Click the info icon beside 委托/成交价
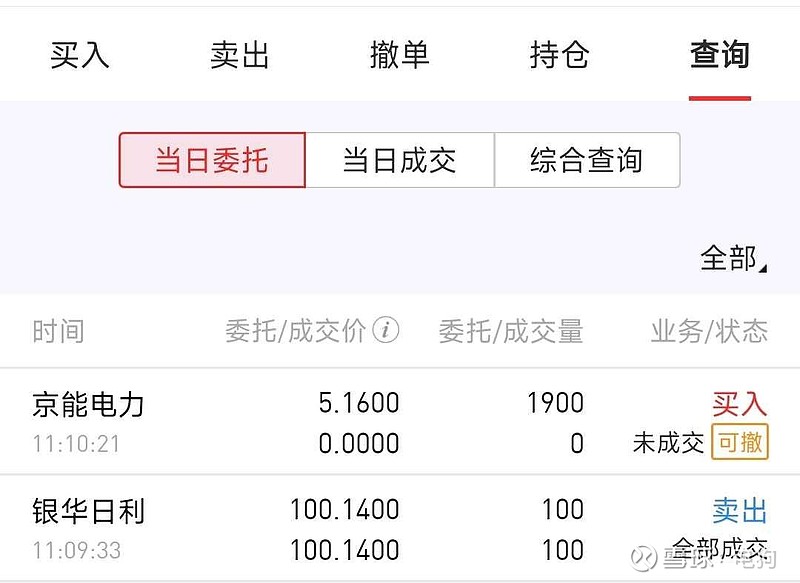The height and width of the screenshot is (583, 800). coord(386,330)
